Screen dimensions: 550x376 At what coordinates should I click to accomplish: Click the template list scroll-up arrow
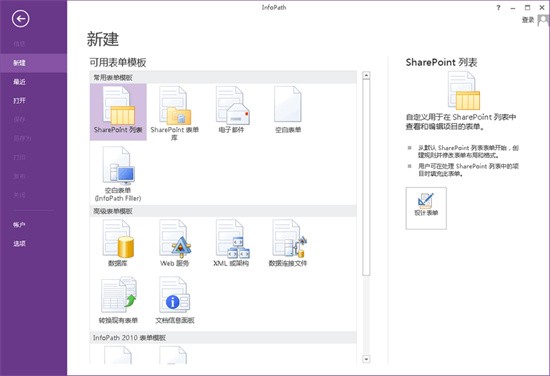tap(366, 75)
